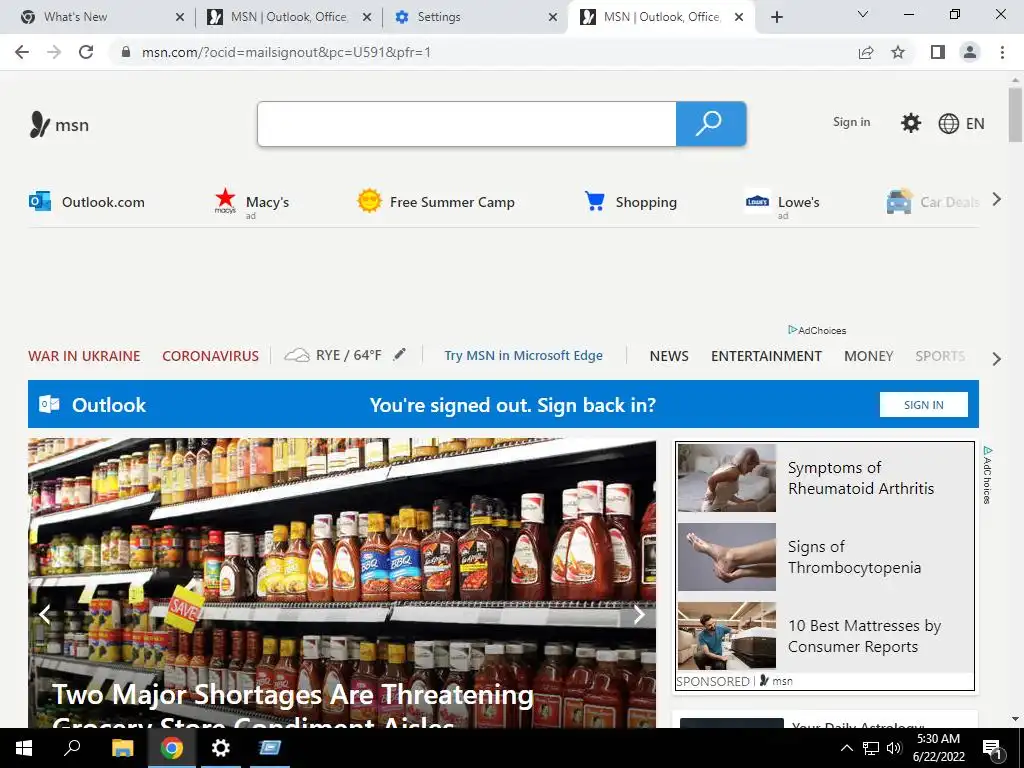
Task: Click Sign in at top right
Action: (x=851, y=121)
